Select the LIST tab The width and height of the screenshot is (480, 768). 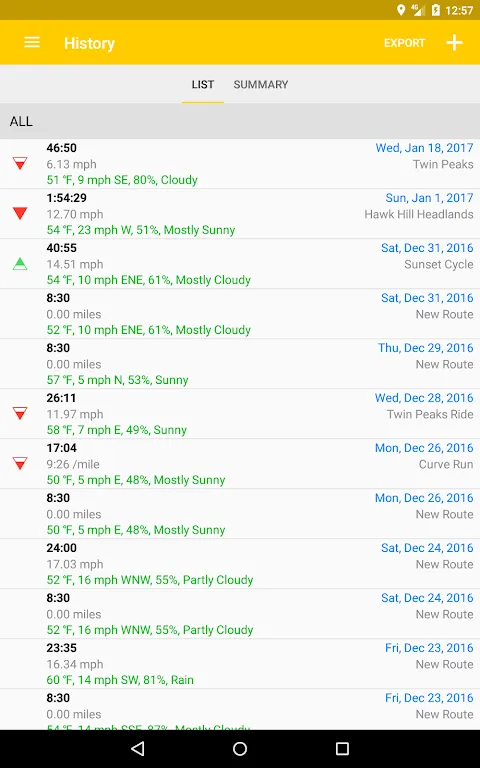pos(203,84)
